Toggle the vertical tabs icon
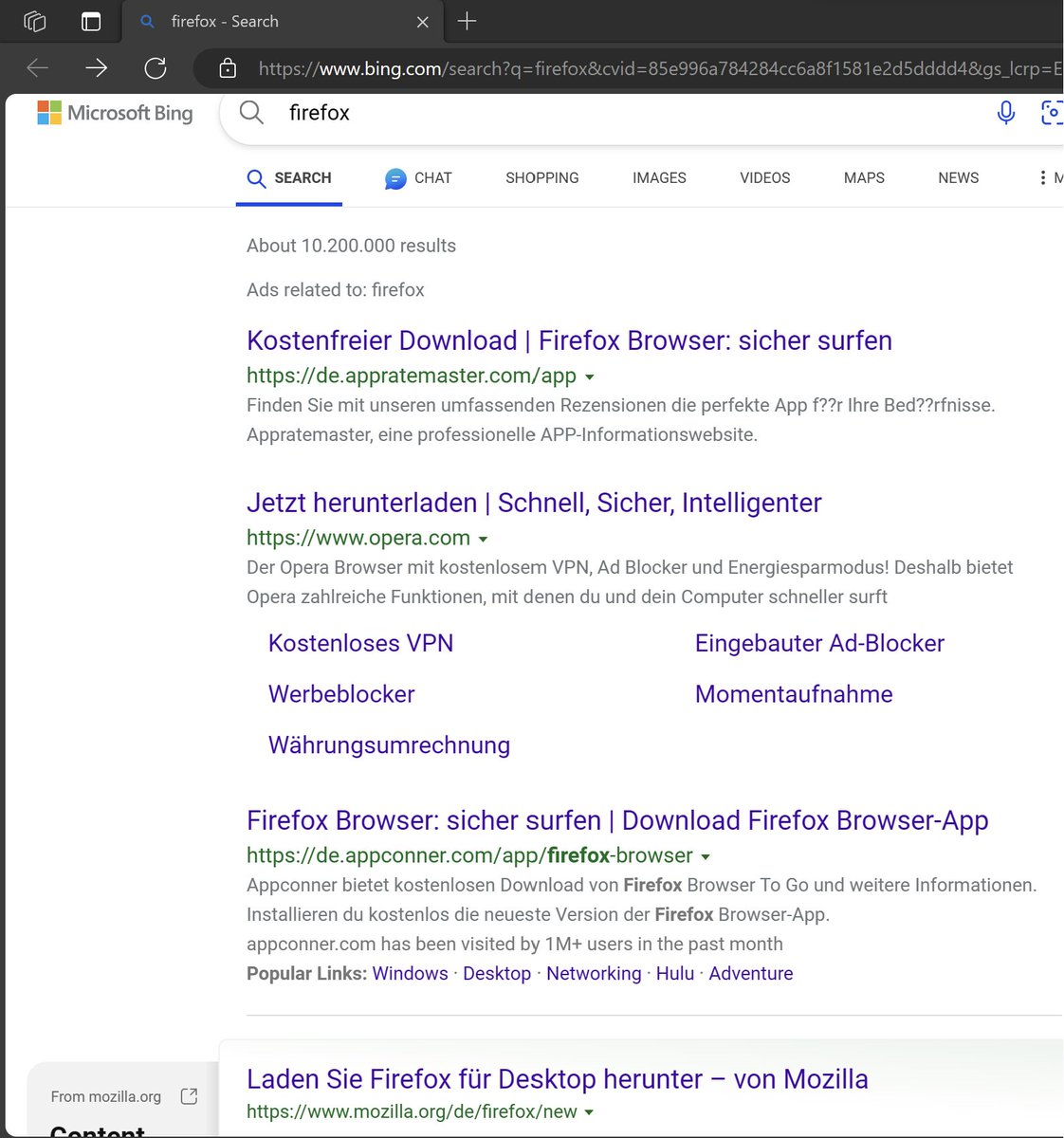Image resolution: width=1064 pixels, height=1138 pixels. point(91,21)
